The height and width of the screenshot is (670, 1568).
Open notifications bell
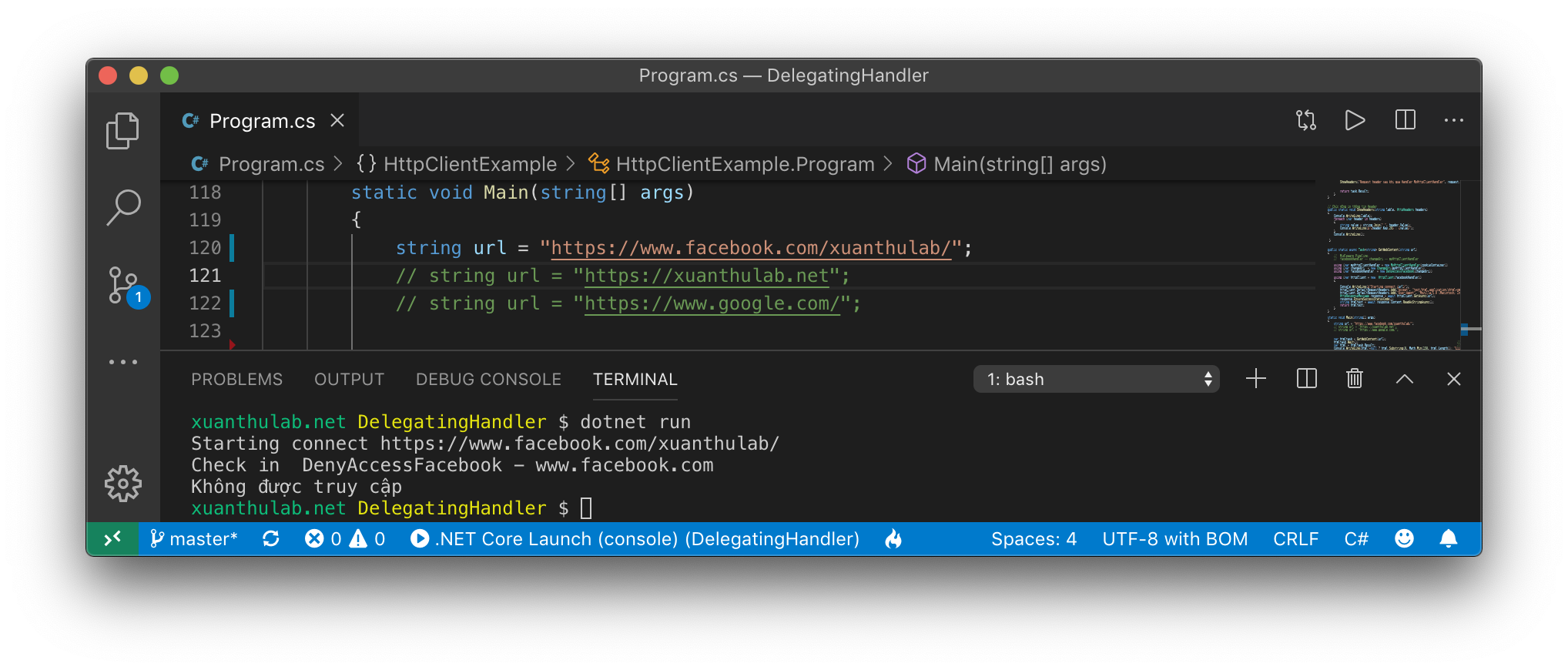(1449, 539)
